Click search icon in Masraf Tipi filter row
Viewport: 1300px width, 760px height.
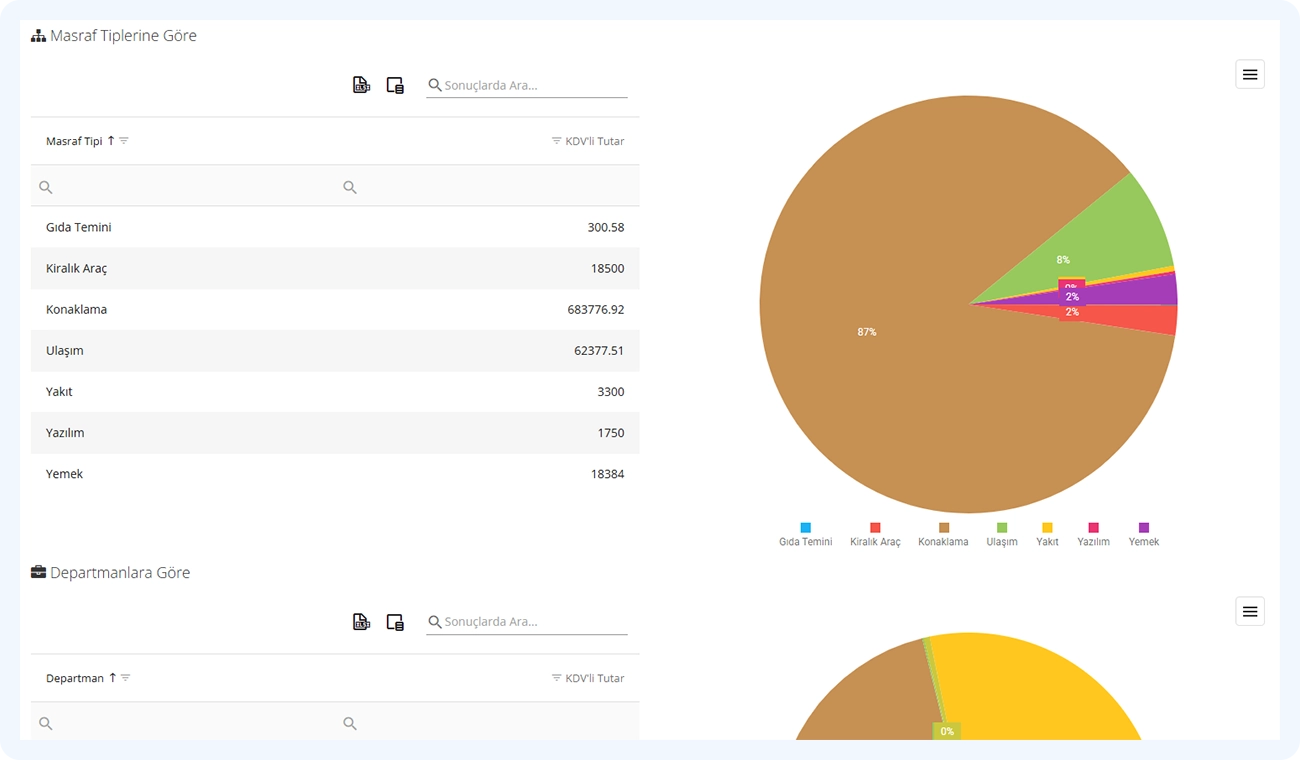click(x=46, y=187)
